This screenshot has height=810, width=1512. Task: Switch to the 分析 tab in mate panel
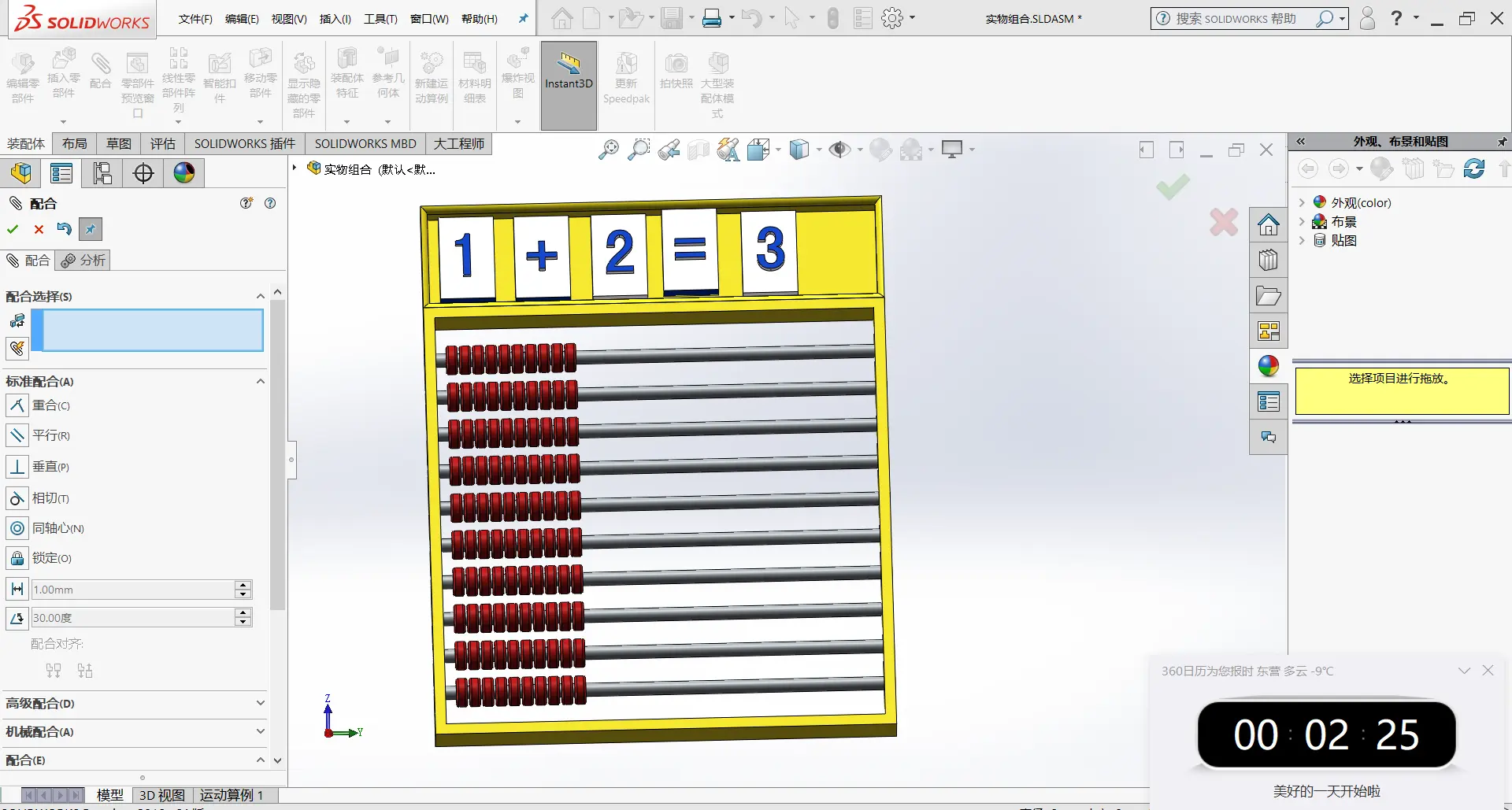pos(83,261)
